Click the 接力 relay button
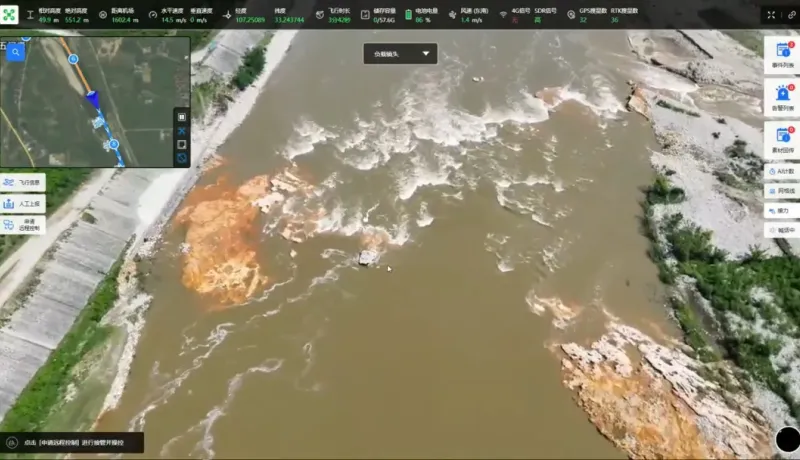The height and width of the screenshot is (460, 800). [x=782, y=211]
